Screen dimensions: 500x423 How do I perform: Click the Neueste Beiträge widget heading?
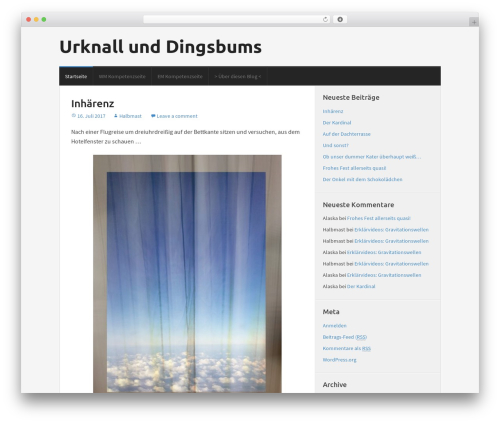[351, 97]
